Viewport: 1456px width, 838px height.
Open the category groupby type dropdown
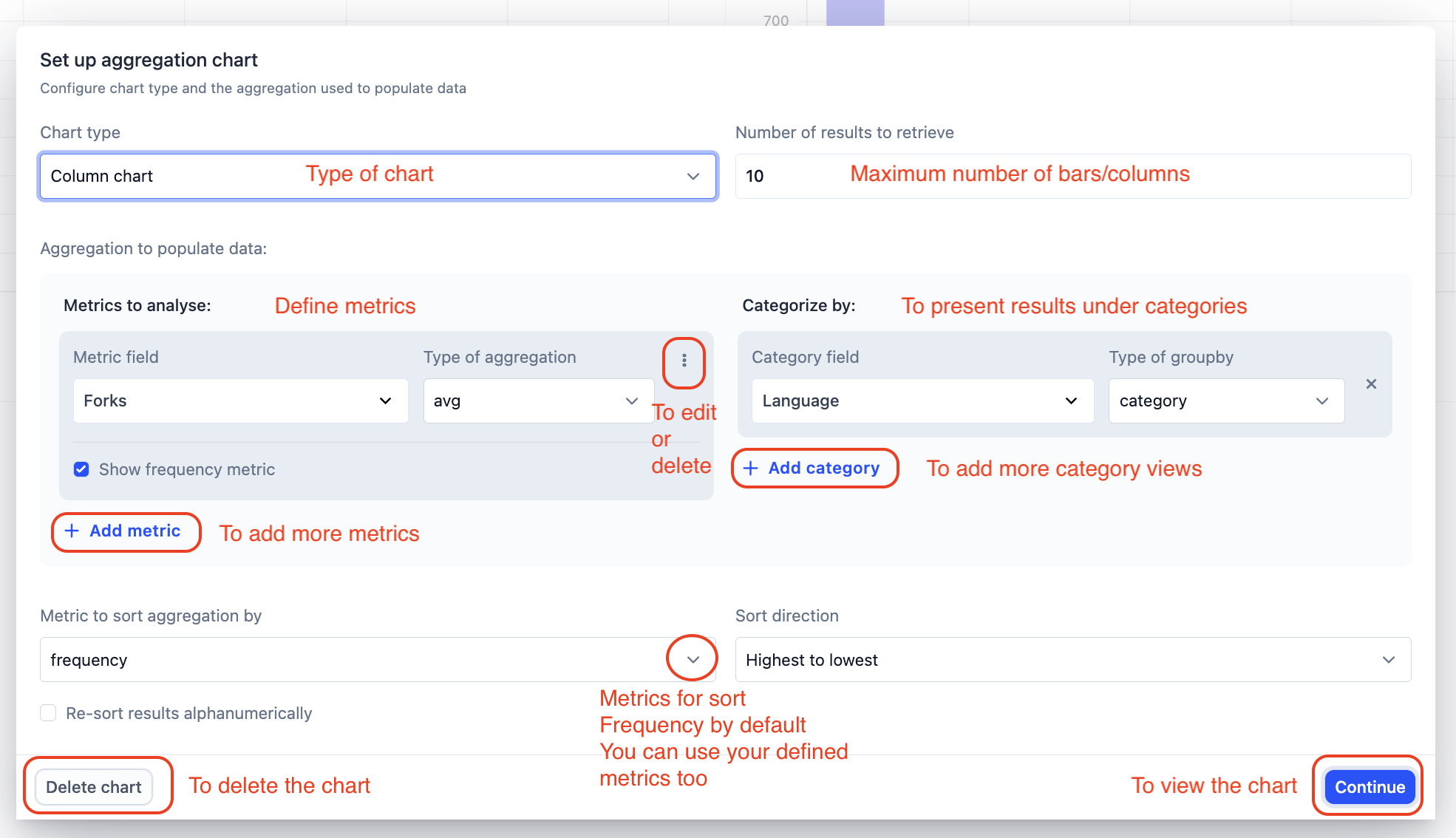1225,401
